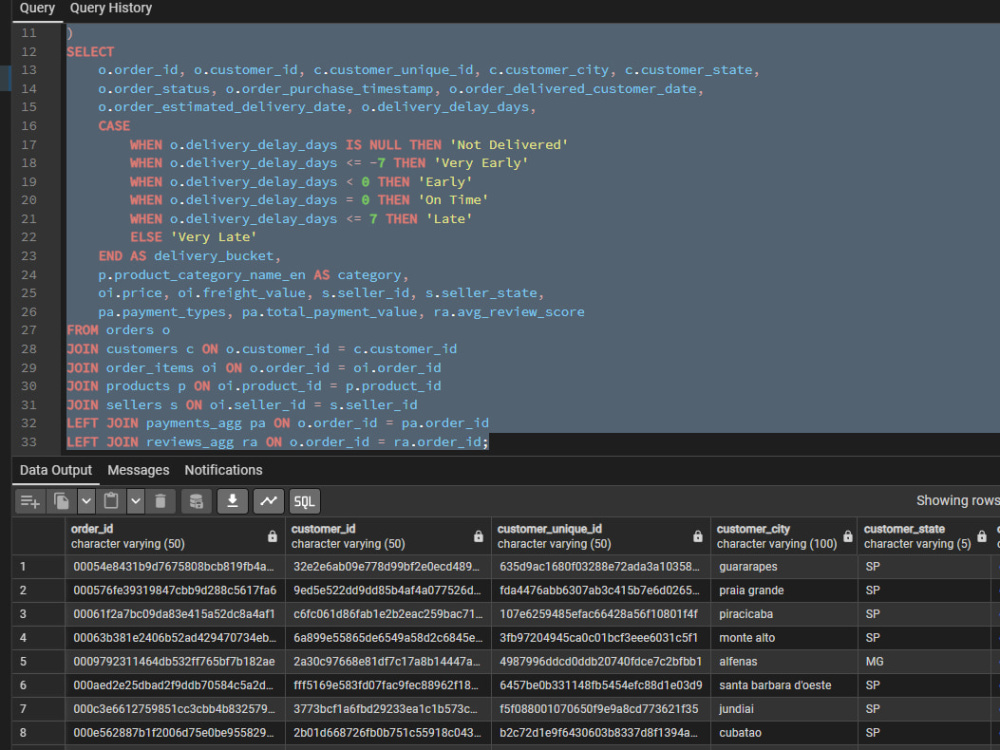Open the copy options dropdown arrow
This screenshot has width=1000, height=750.
(86, 502)
